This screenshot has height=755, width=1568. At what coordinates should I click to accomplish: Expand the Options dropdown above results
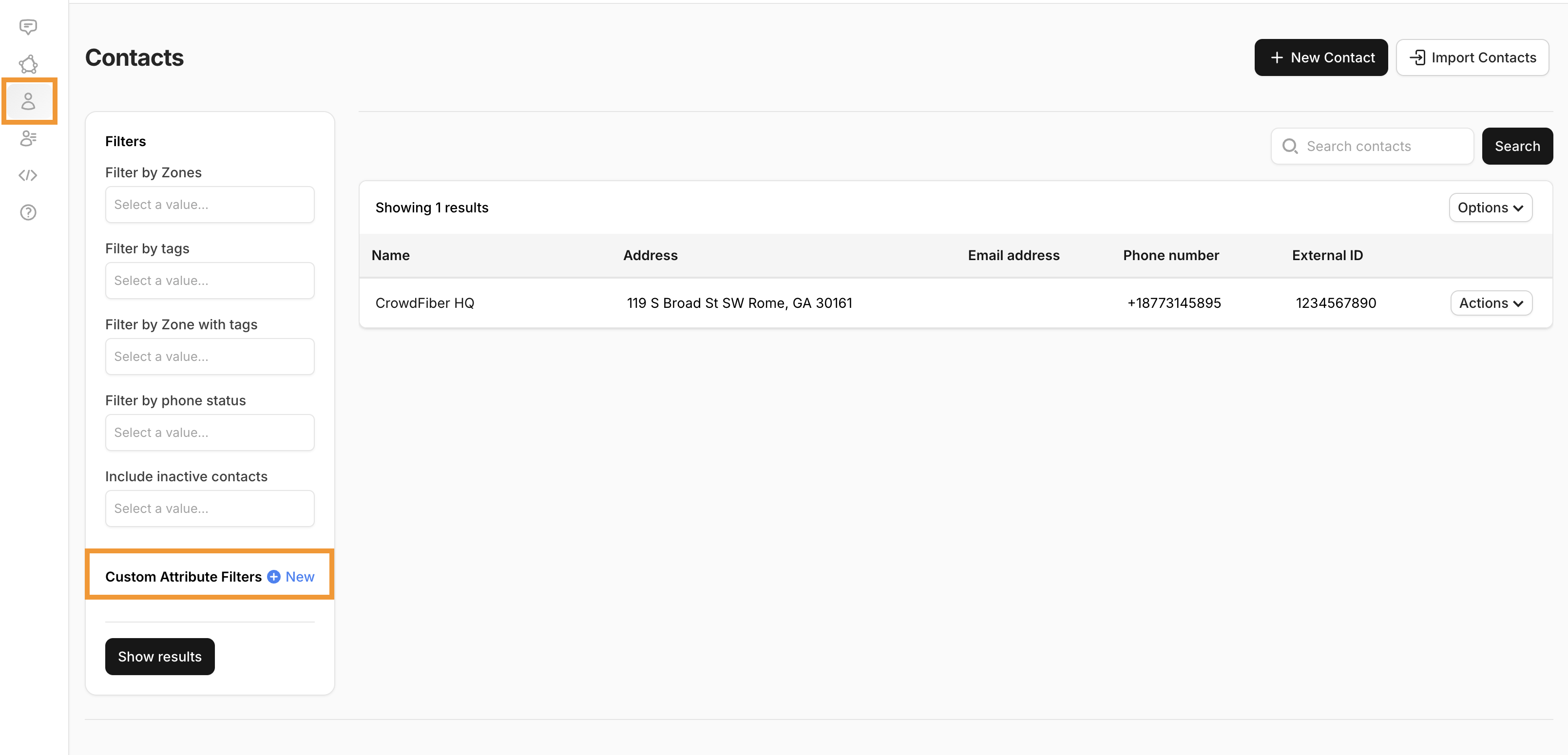point(1490,208)
